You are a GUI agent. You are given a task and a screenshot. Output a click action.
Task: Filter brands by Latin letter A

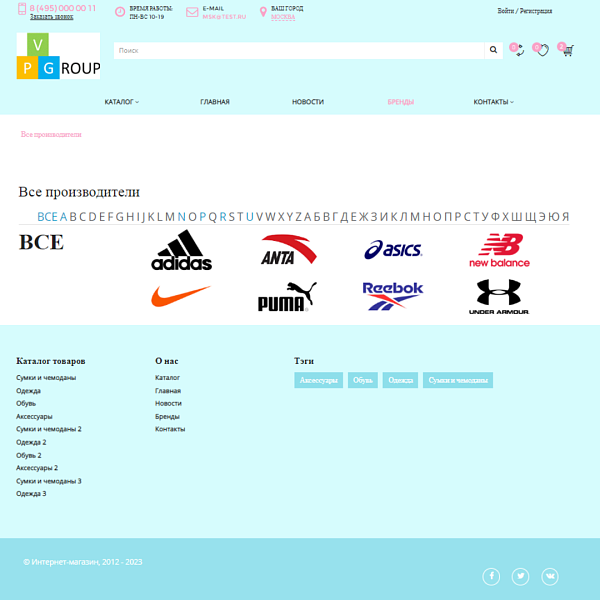tap(63, 217)
